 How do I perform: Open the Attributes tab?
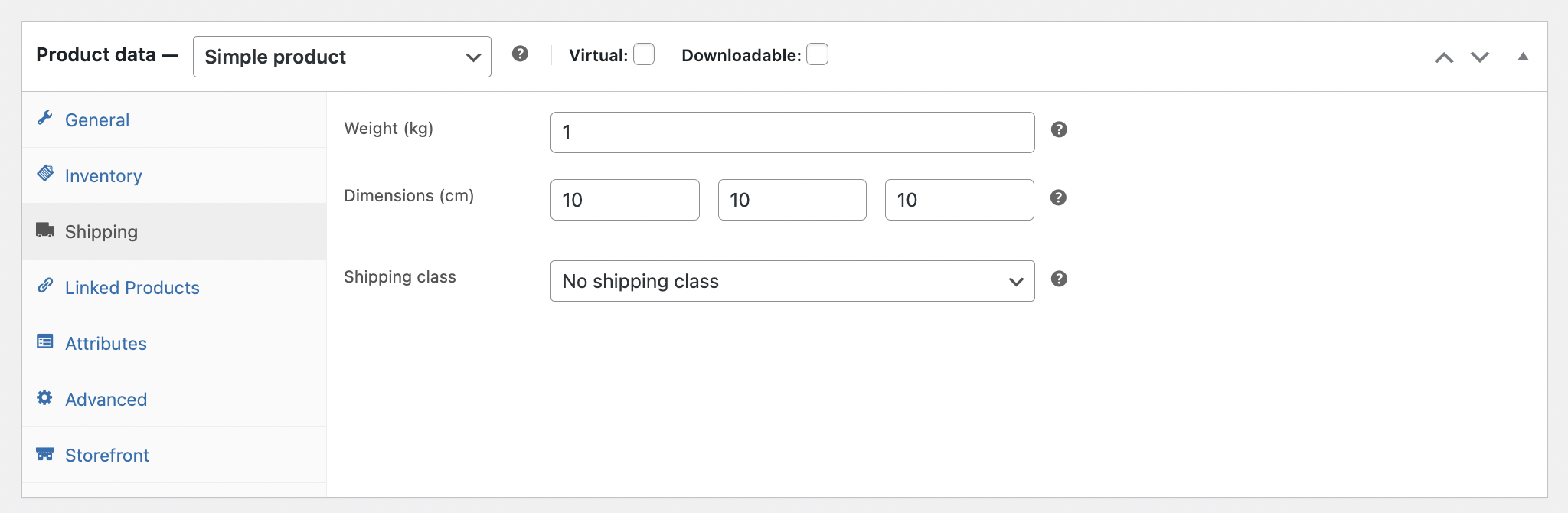click(106, 343)
